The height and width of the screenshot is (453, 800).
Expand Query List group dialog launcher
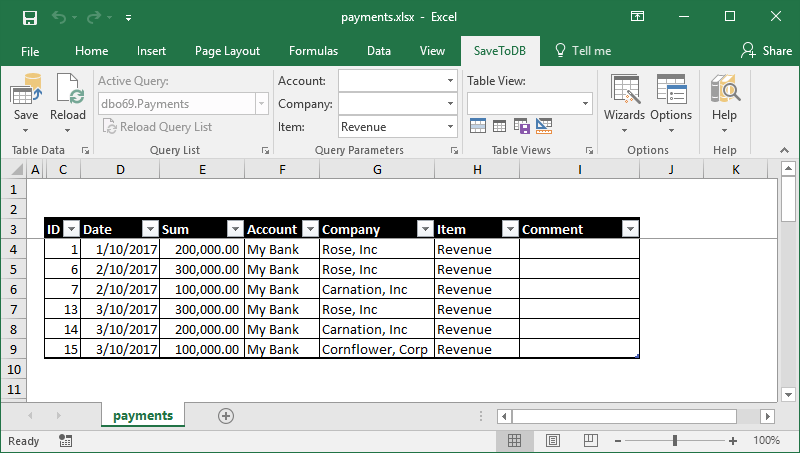click(x=265, y=150)
